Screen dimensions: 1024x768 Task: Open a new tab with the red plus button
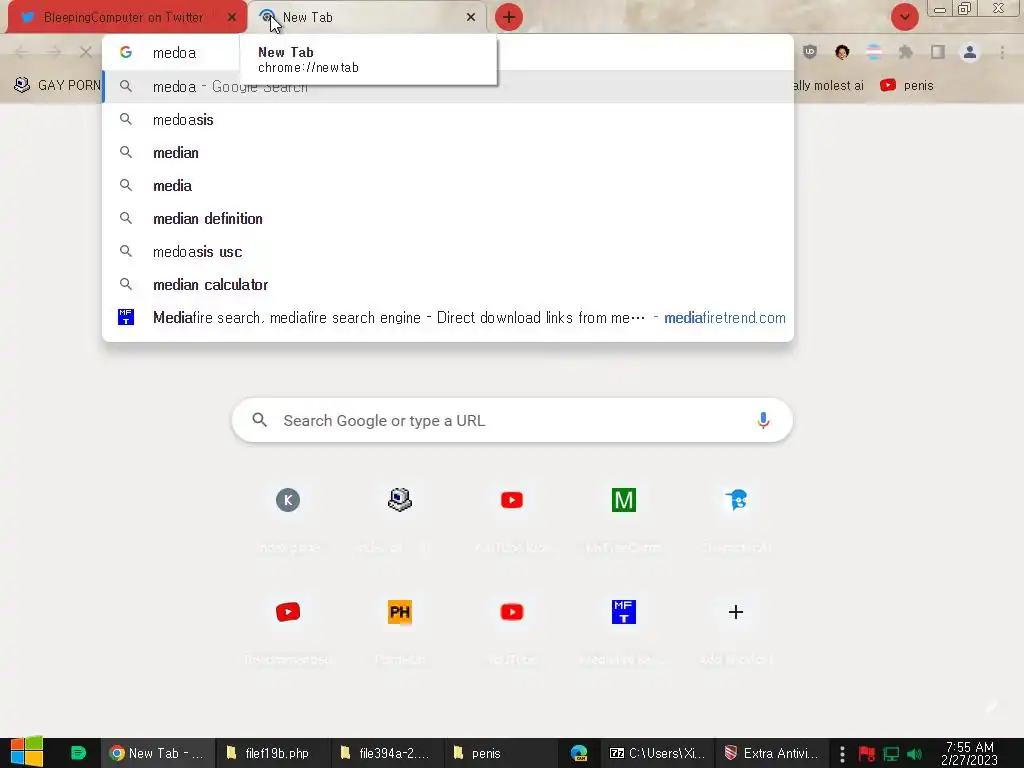pyautogui.click(x=509, y=17)
